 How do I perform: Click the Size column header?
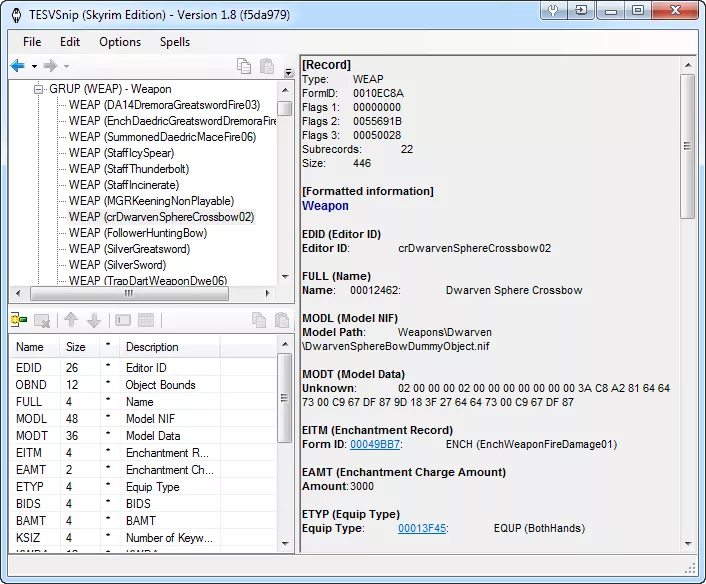click(79, 347)
